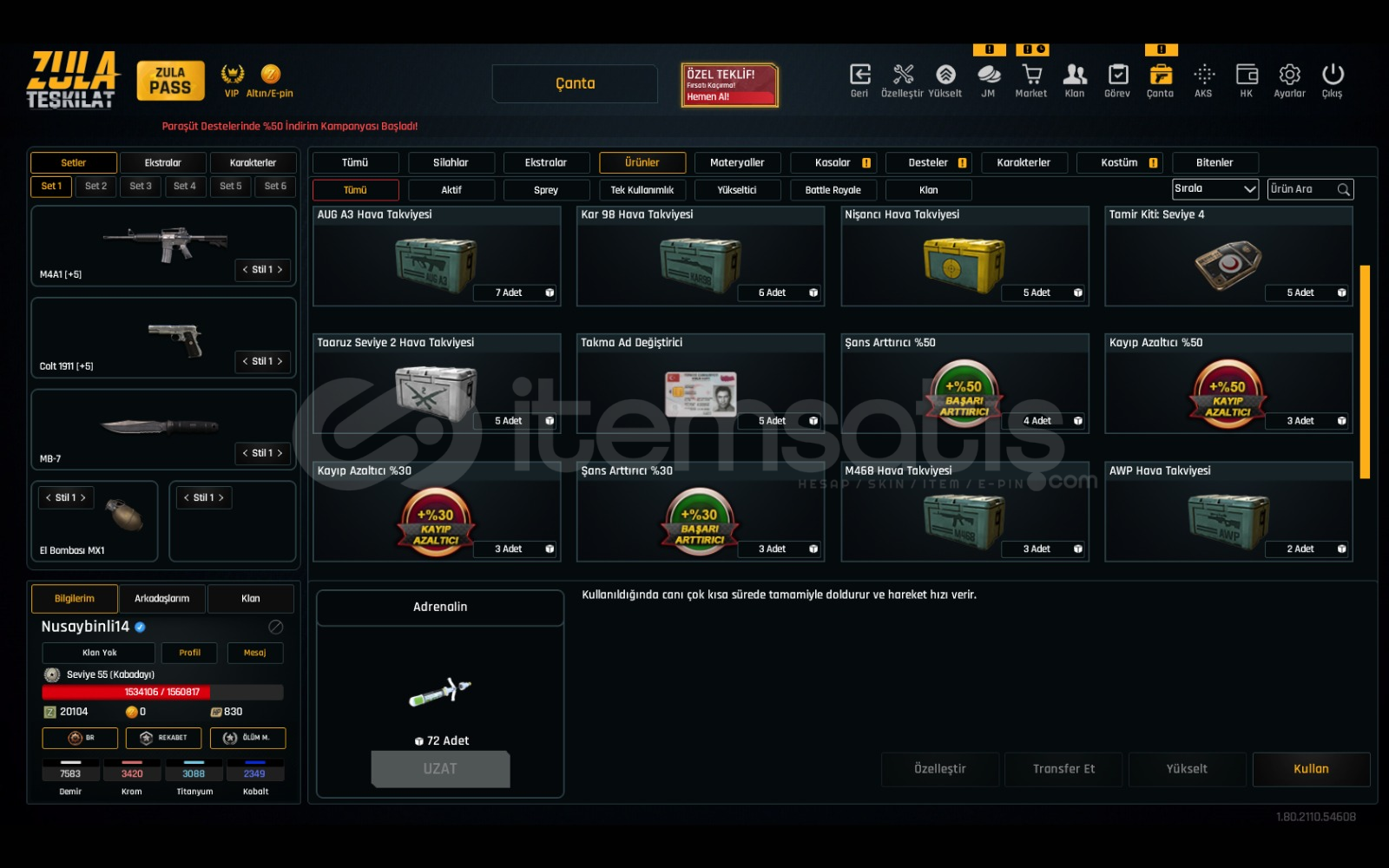Image resolution: width=1389 pixels, height=868 pixels.
Task: Open the Karakterler tab beside Ekstralar in the Setler panel
Action: coord(253,163)
